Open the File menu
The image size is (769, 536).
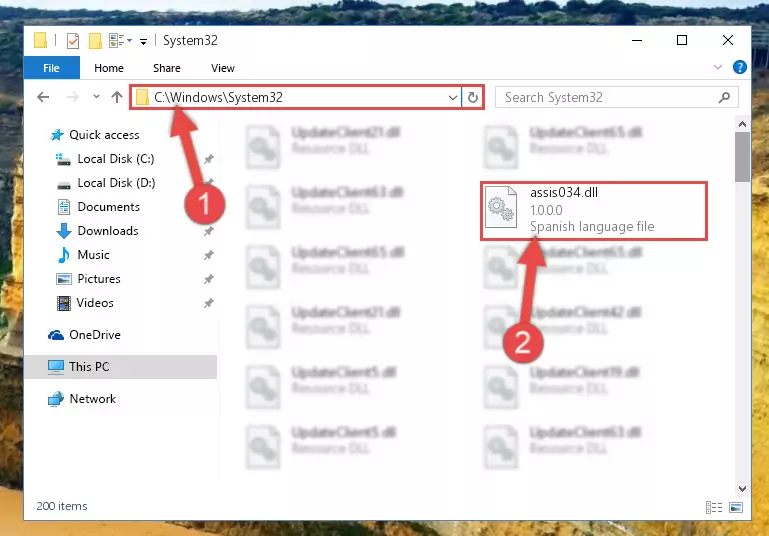tap(51, 68)
